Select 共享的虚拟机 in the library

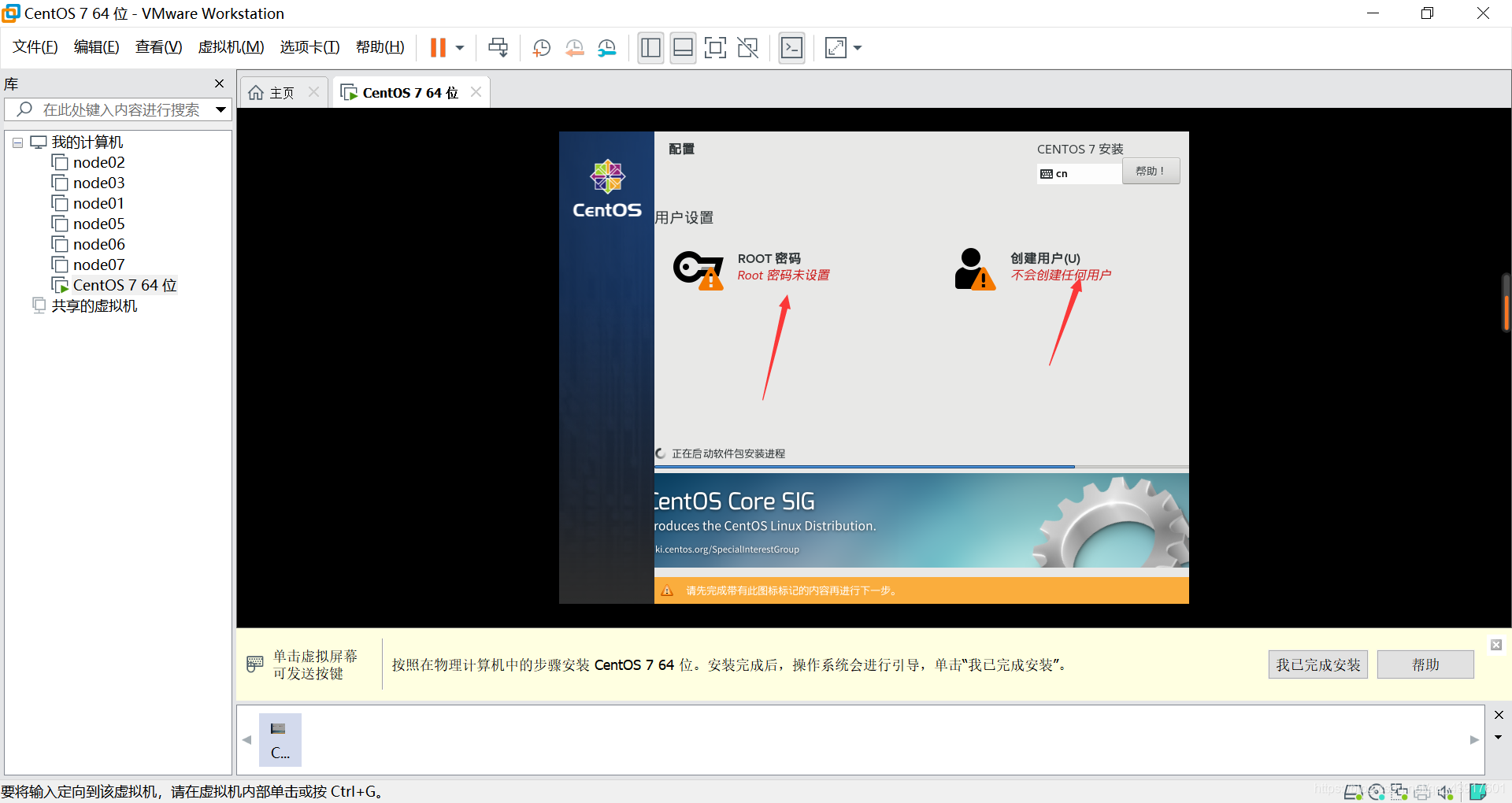(94, 306)
